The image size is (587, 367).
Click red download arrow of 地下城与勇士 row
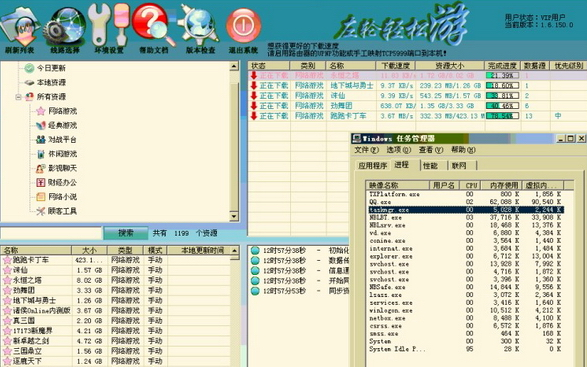pos(254,85)
